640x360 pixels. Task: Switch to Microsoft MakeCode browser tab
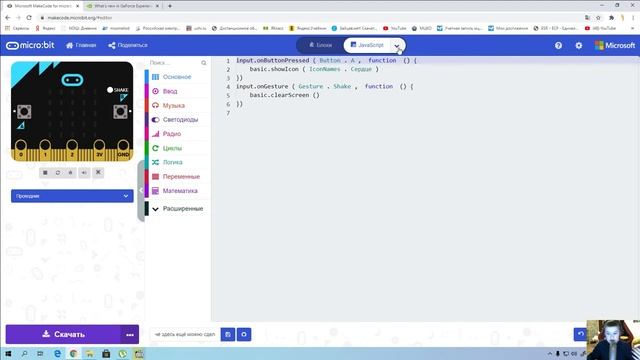point(42,6)
